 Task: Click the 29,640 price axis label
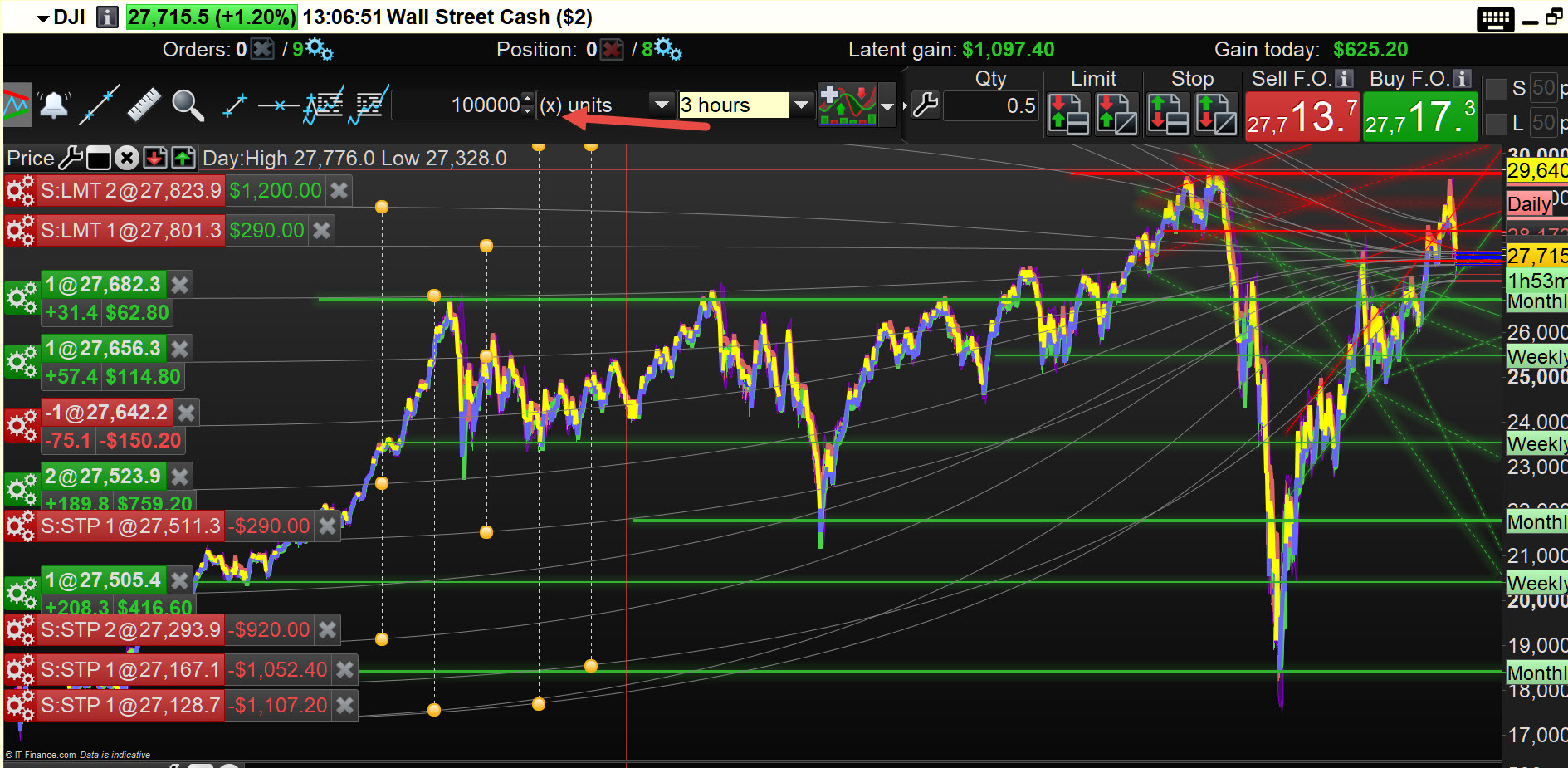[x=1536, y=171]
